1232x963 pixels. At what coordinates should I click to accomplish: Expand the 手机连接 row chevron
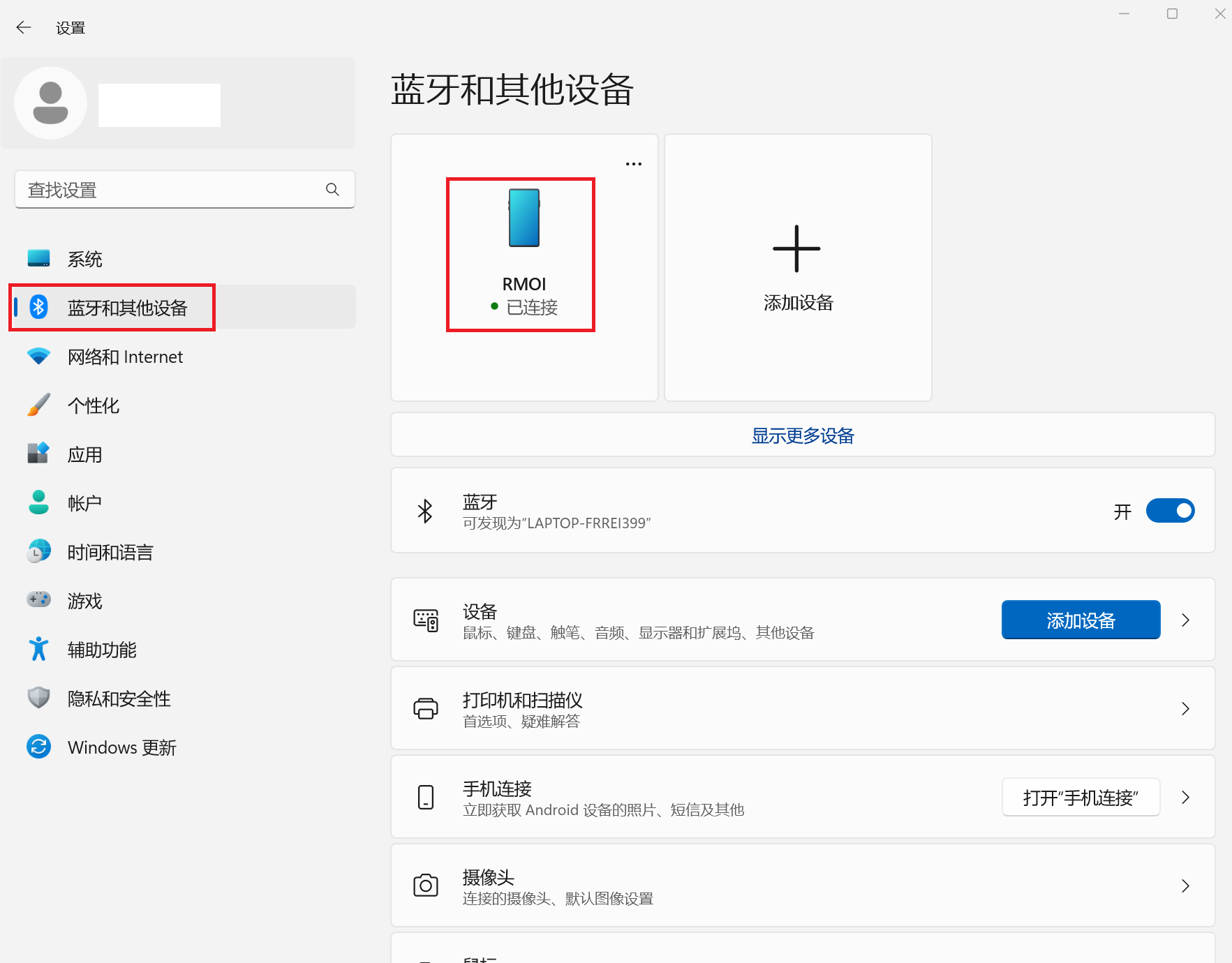click(1185, 798)
